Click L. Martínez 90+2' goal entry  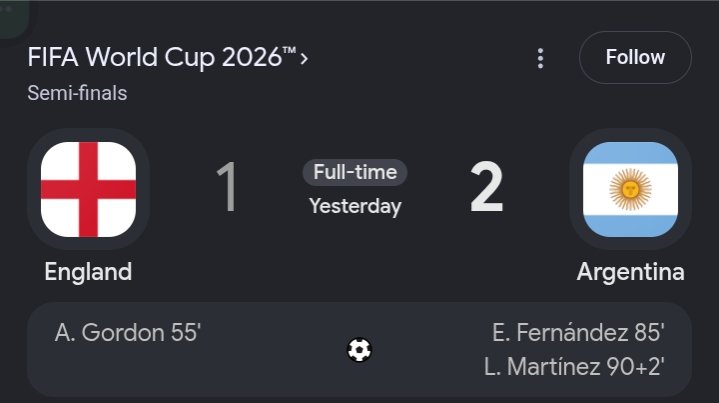[x=574, y=367]
